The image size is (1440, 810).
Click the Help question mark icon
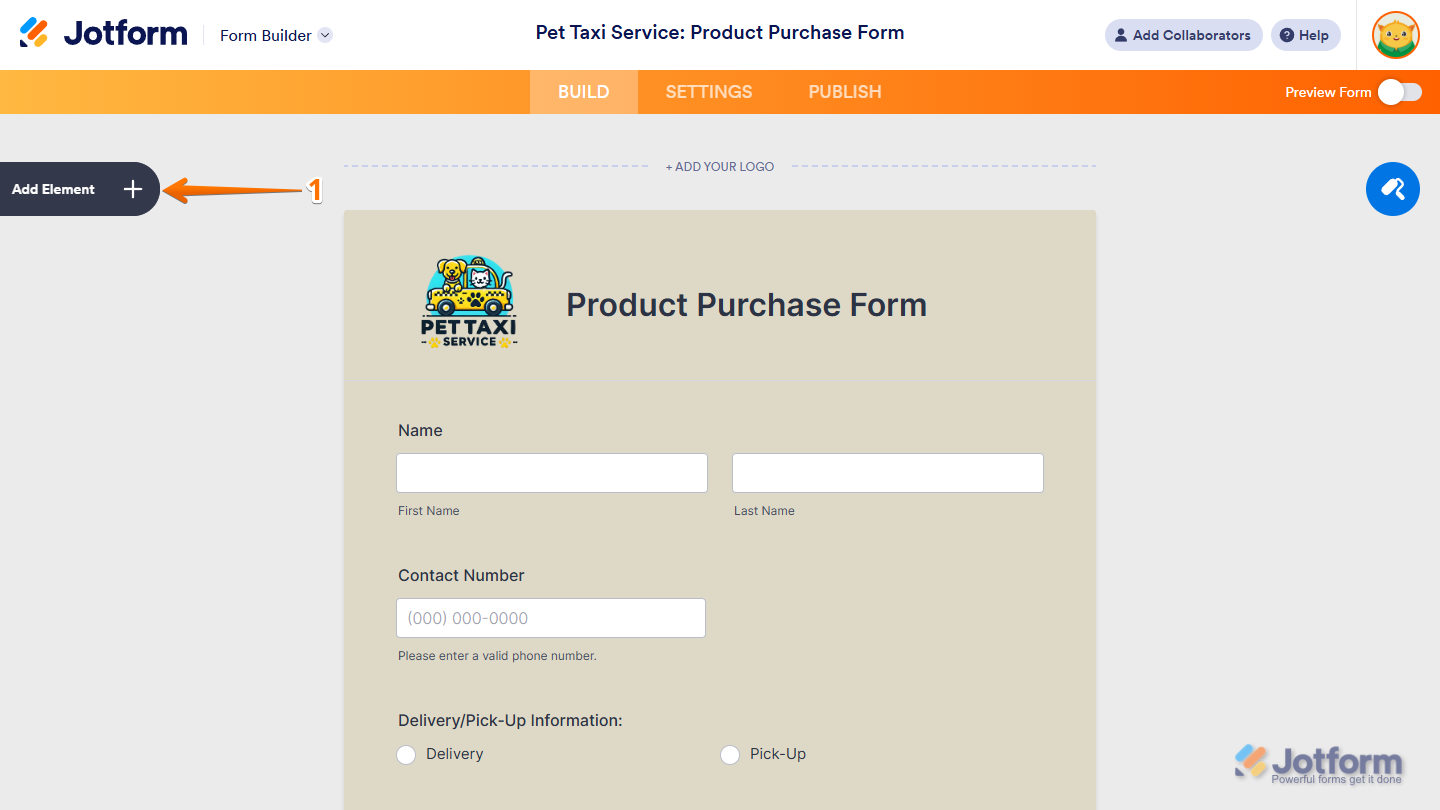(x=1287, y=35)
